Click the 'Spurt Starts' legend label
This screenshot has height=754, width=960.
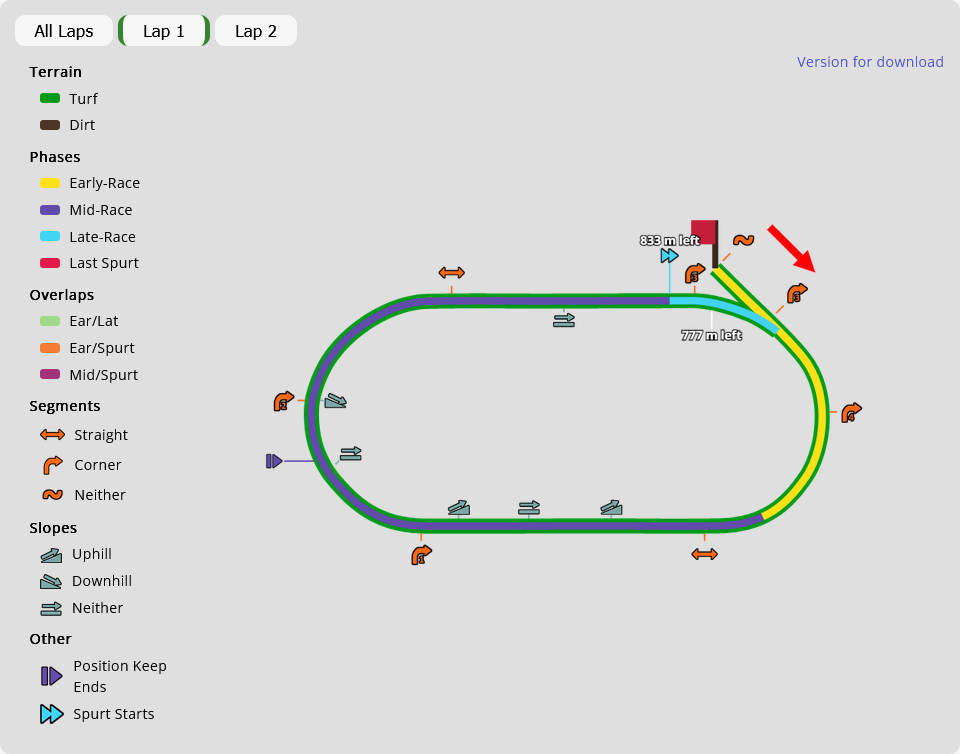point(114,714)
